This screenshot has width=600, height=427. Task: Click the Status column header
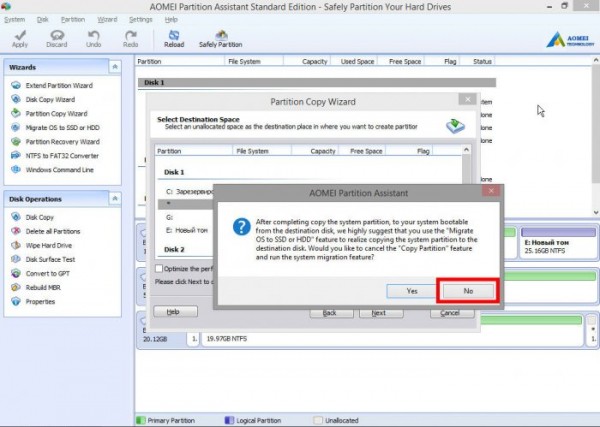477,61
